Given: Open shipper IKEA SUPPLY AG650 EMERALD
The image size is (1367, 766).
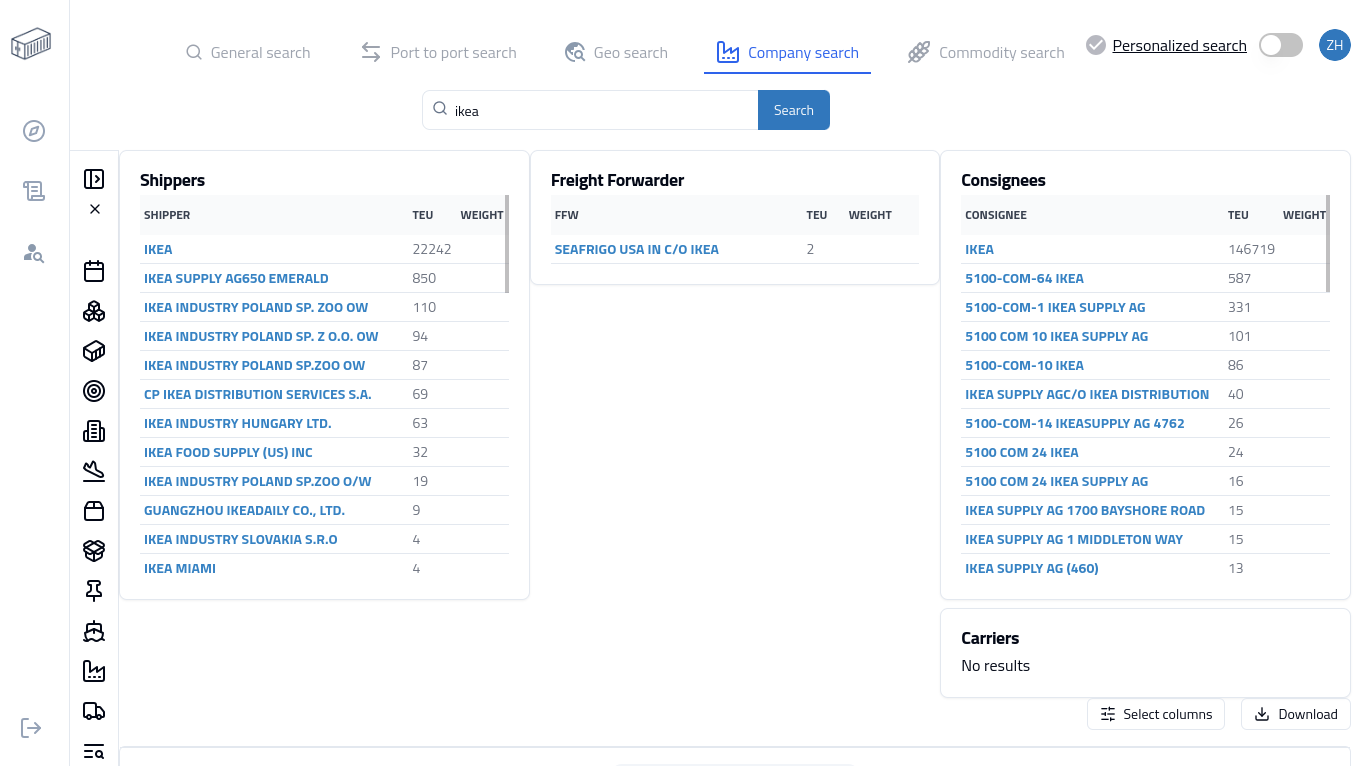Looking at the screenshot, I should [236, 278].
